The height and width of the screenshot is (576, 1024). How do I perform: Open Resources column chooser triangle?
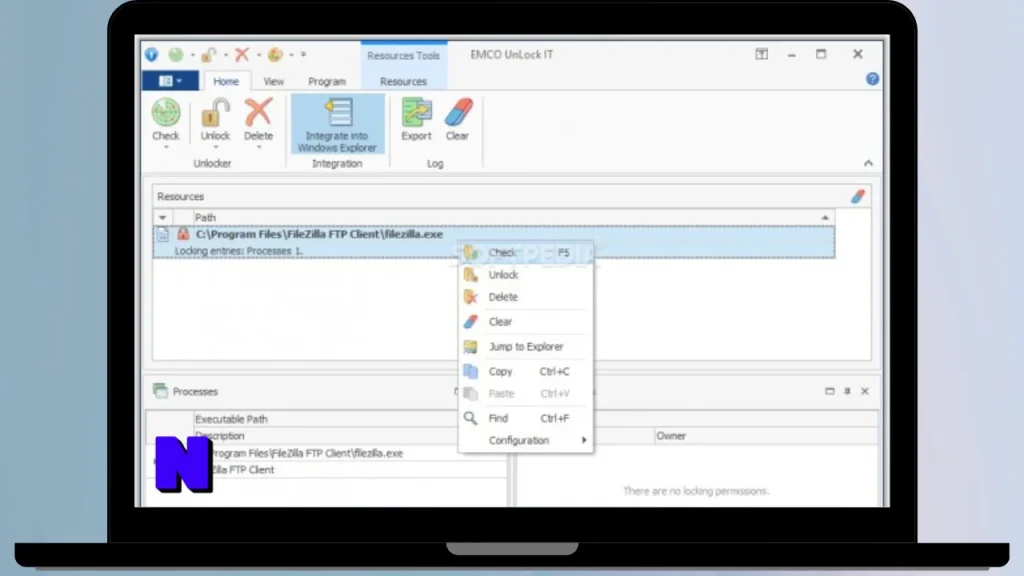click(163, 217)
